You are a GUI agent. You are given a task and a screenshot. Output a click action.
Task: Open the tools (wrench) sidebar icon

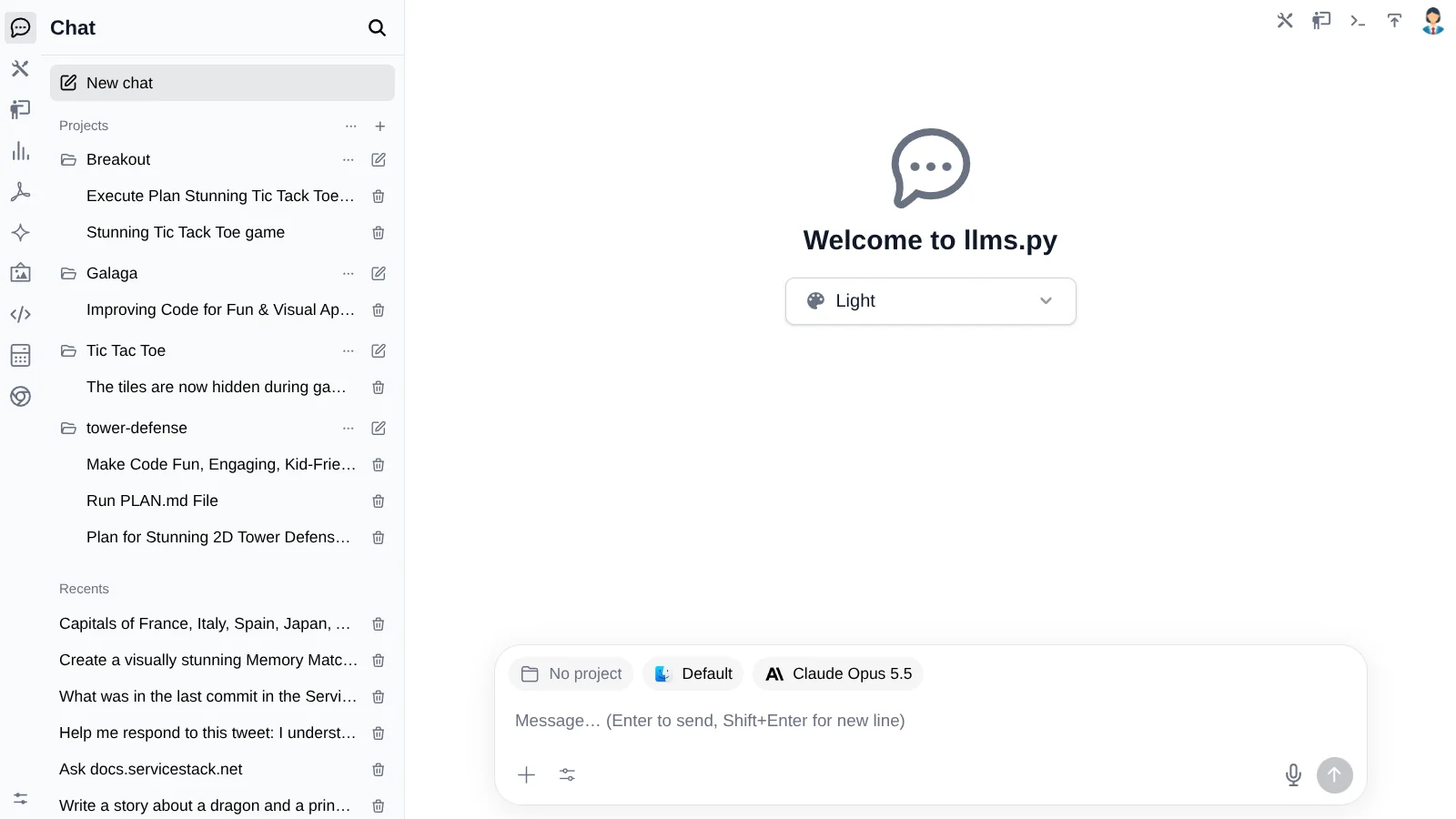point(20,68)
